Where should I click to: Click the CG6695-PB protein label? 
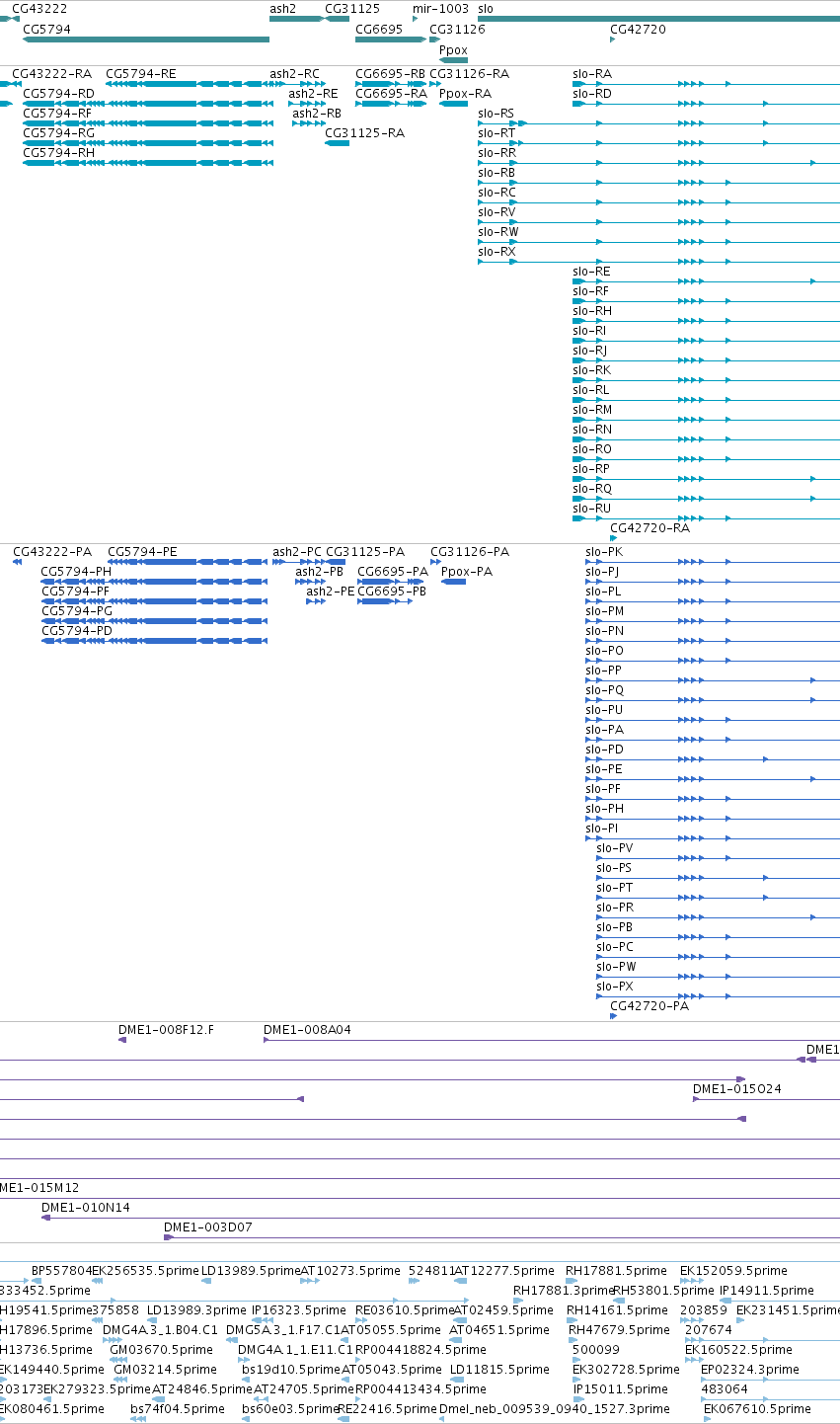pyautogui.click(x=392, y=592)
